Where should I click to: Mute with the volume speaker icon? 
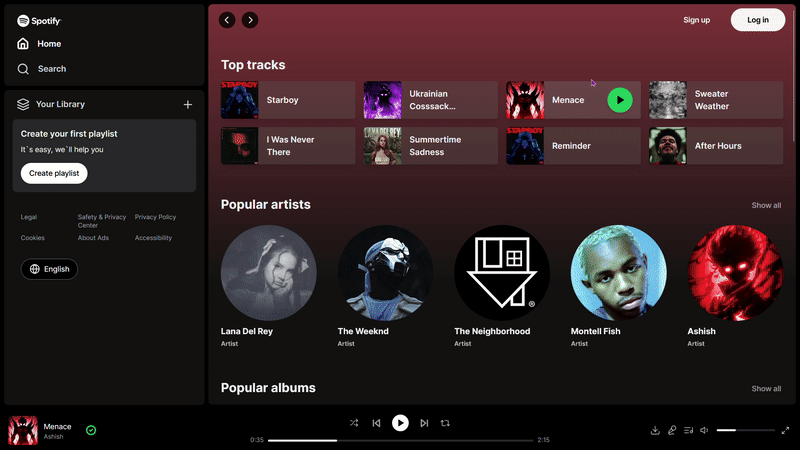point(704,430)
